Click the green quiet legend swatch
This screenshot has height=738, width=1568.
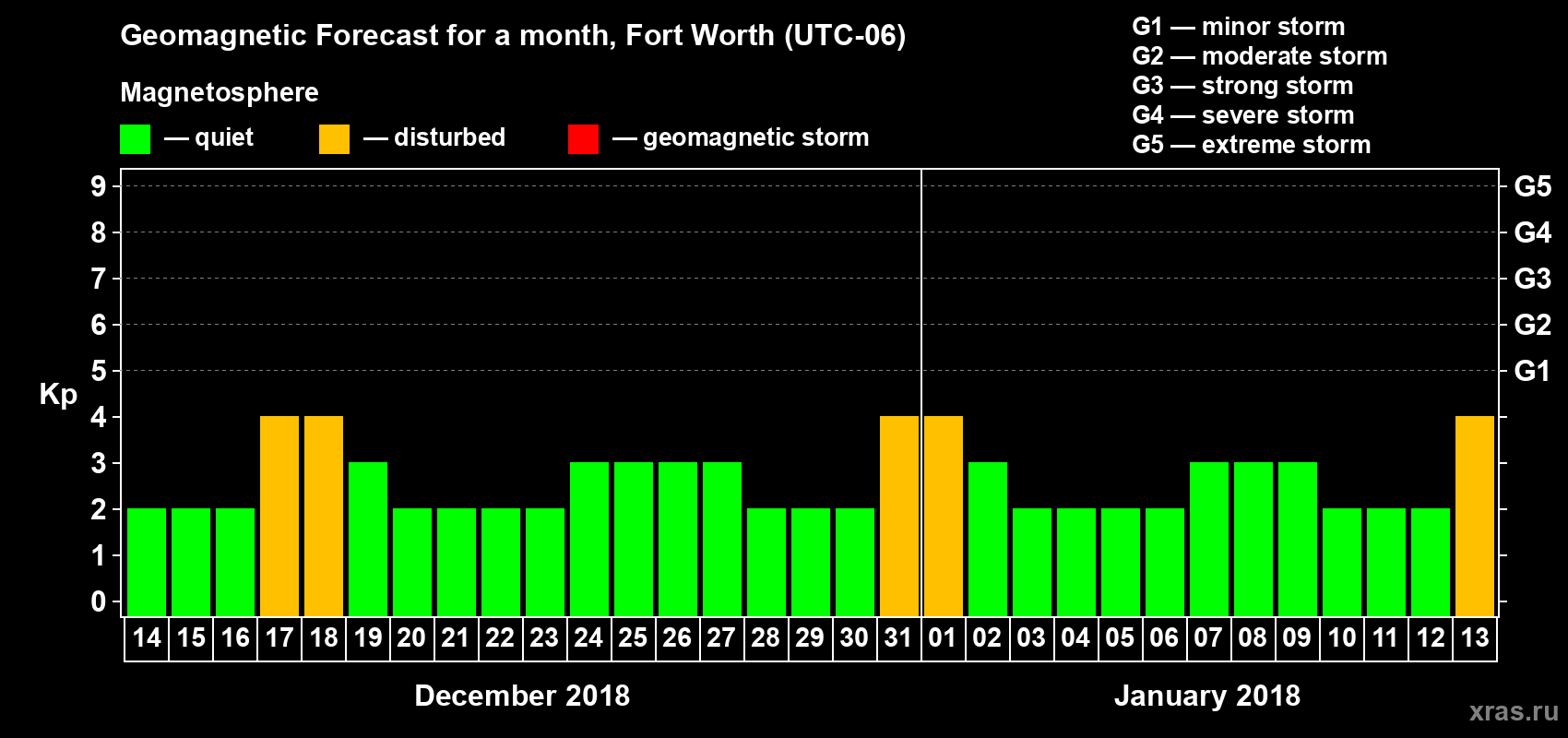coord(135,139)
